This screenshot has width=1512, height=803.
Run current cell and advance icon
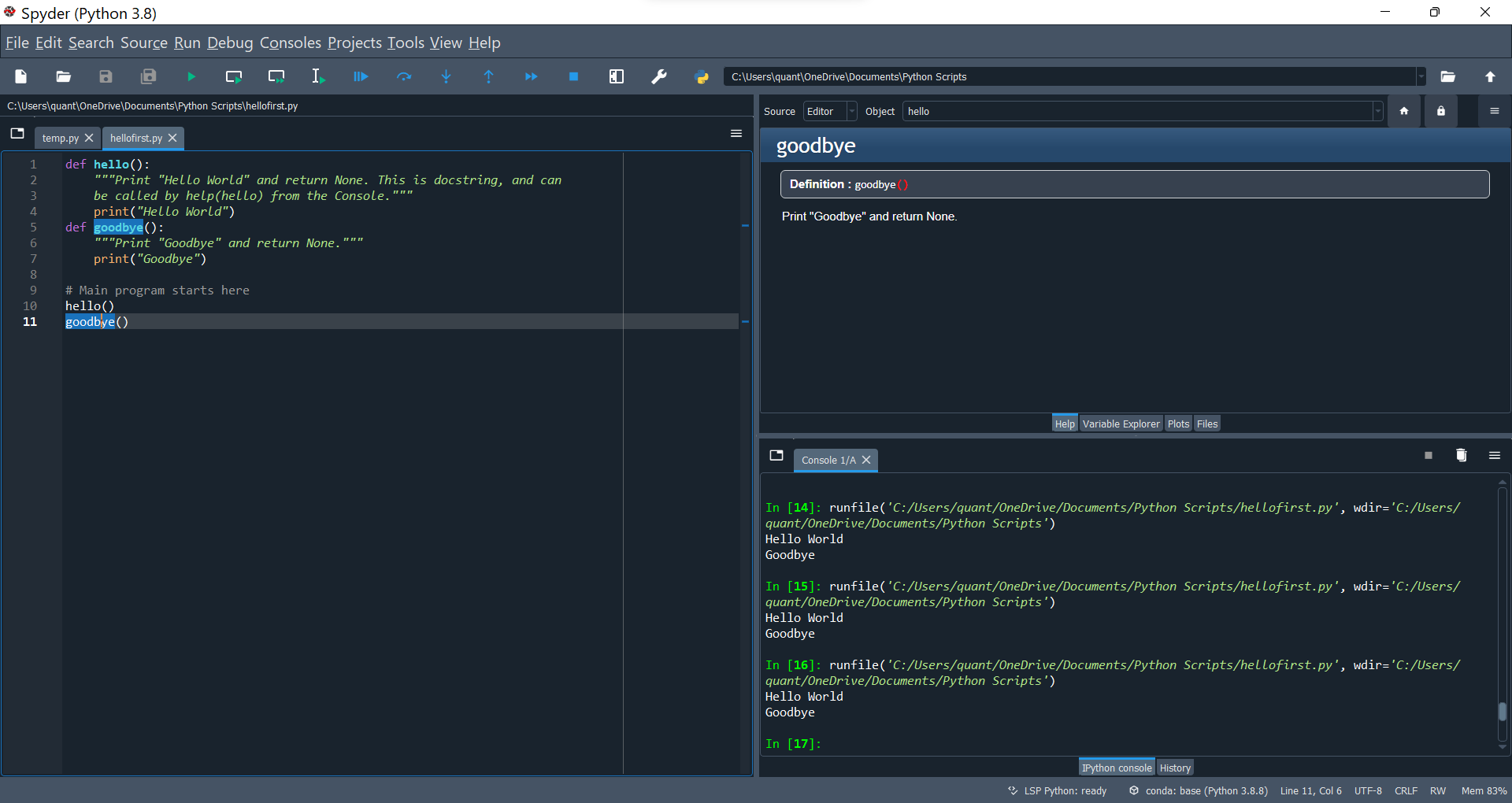pos(276,76)
